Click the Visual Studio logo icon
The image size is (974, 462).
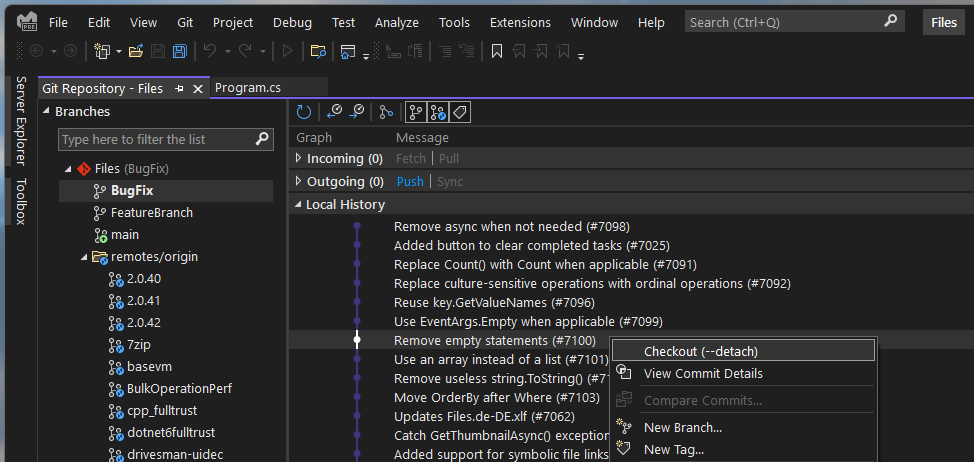[28, 22]
